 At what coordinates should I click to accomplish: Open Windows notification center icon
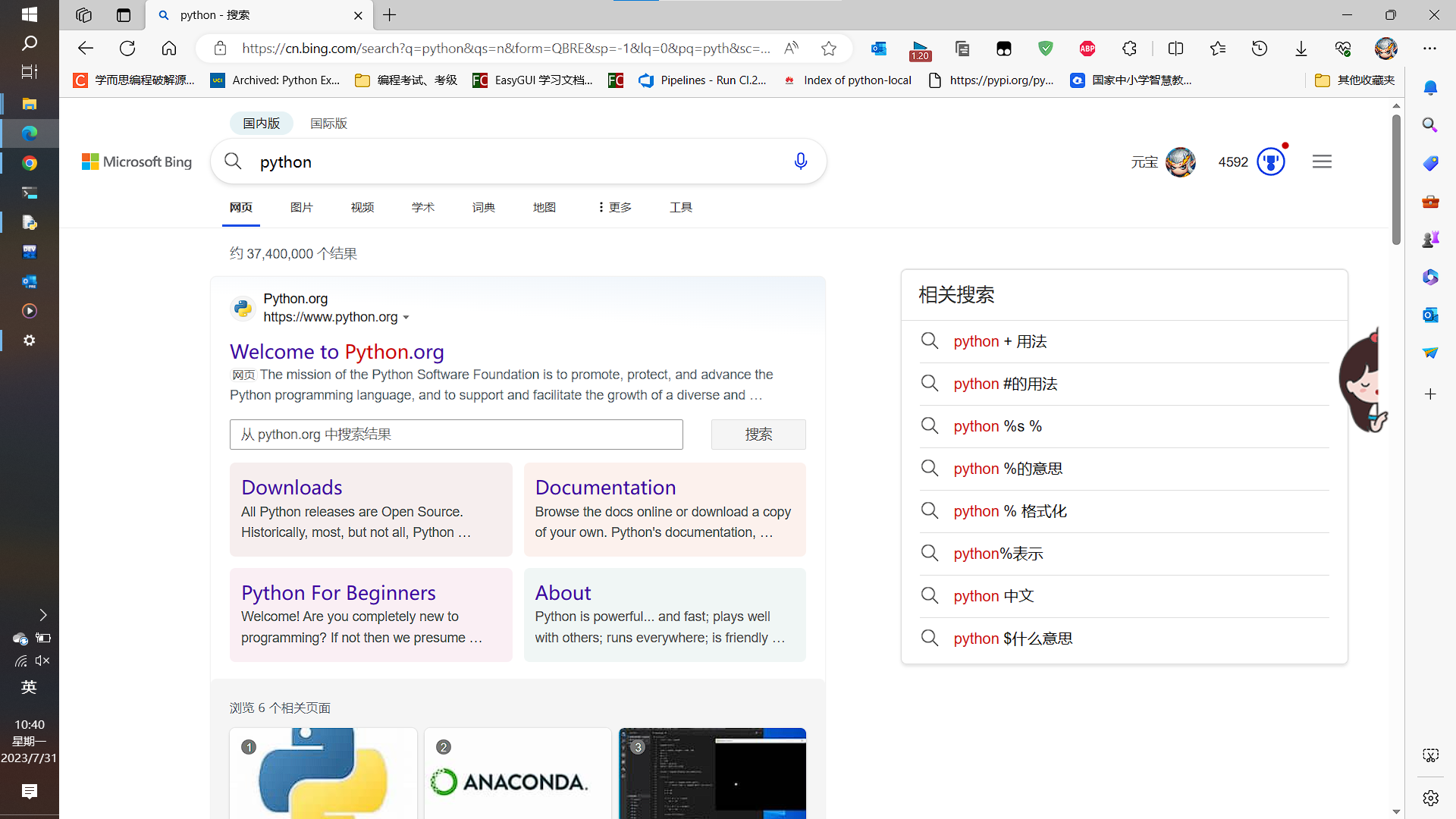tap(30, 792)
